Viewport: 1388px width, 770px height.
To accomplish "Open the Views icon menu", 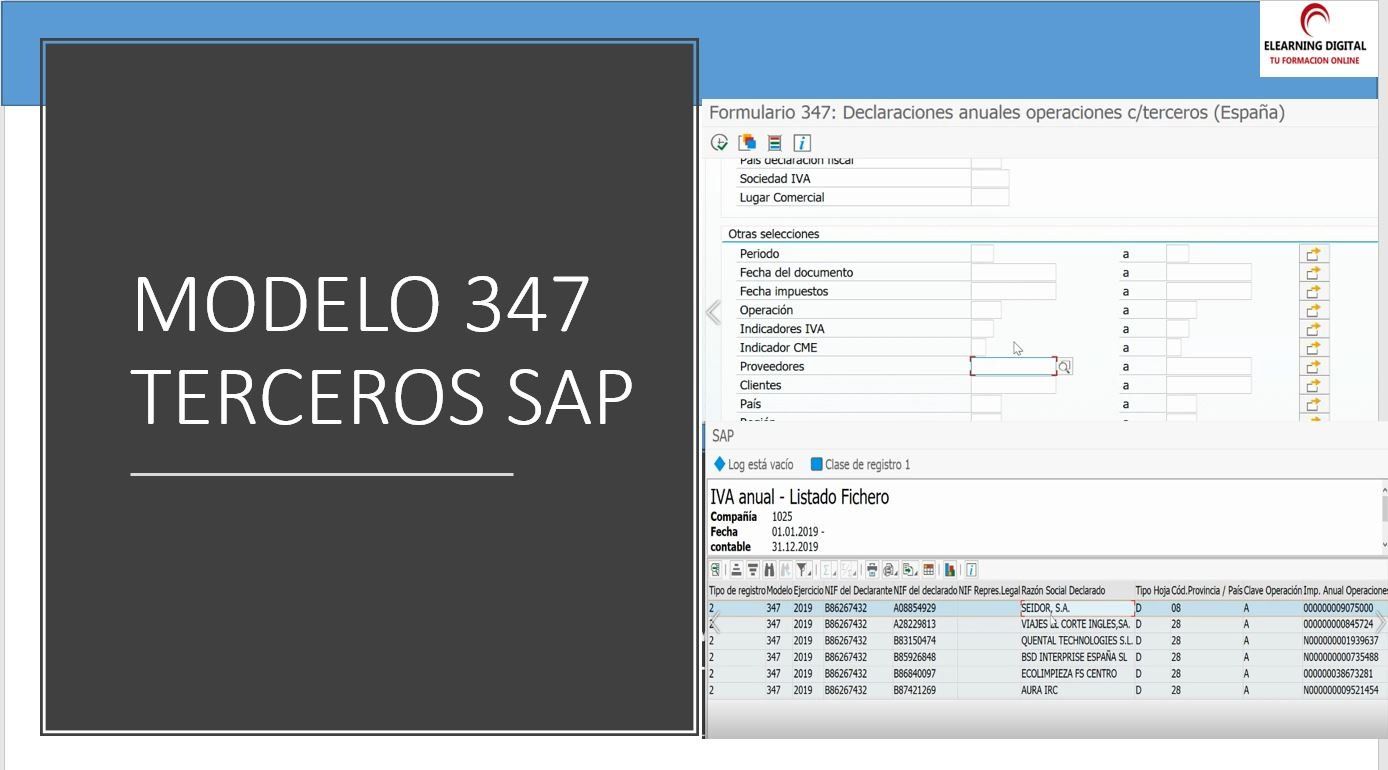I will click(890, 570).
